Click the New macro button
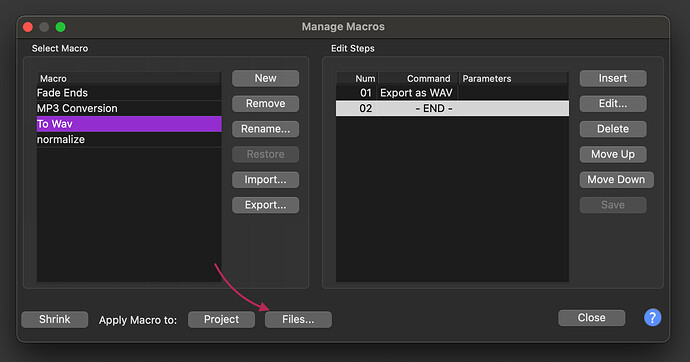Image resolution: width=690 pixels, height=362 pixels. 265,78
